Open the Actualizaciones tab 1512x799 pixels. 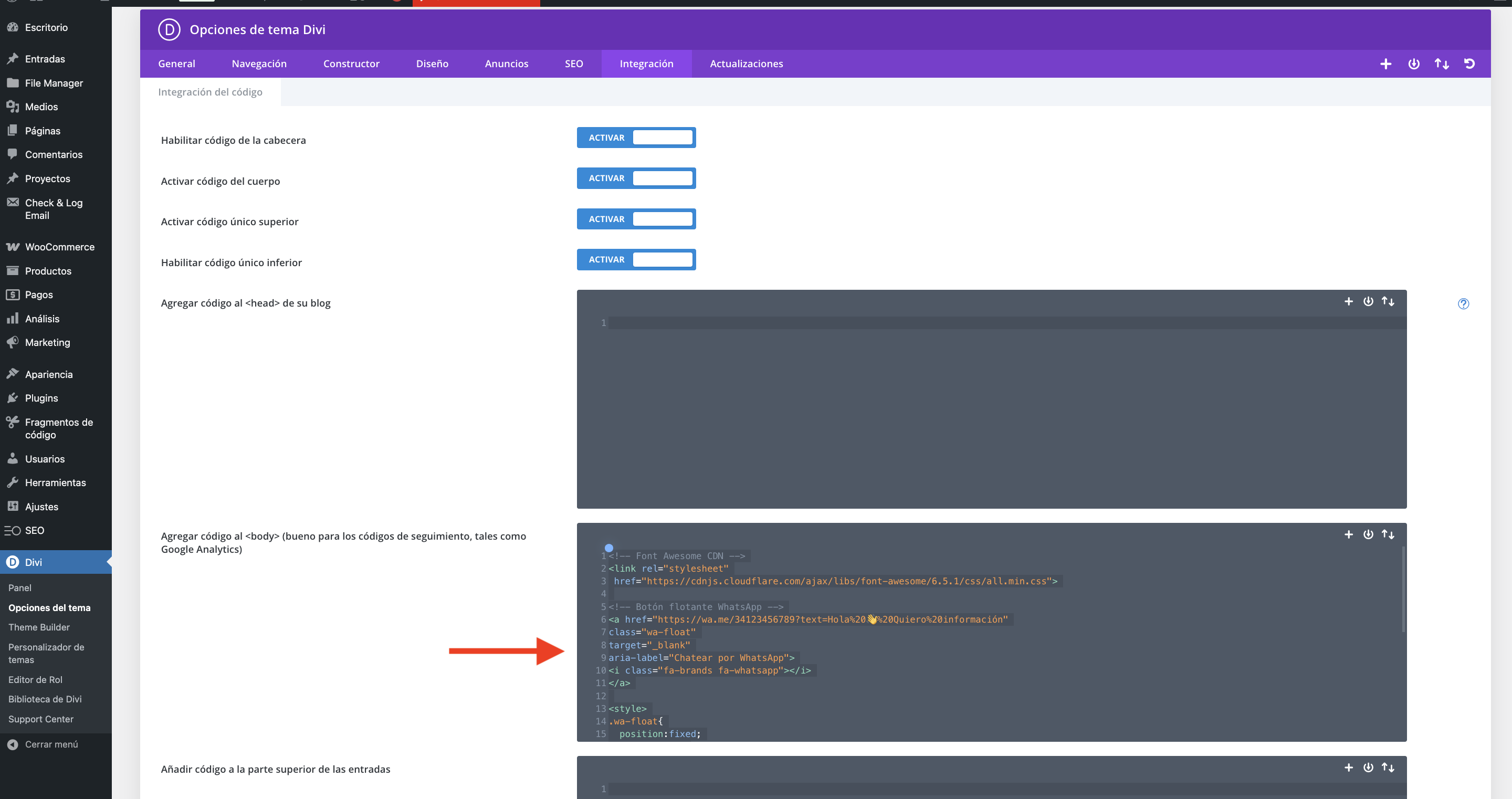point(746,64)
